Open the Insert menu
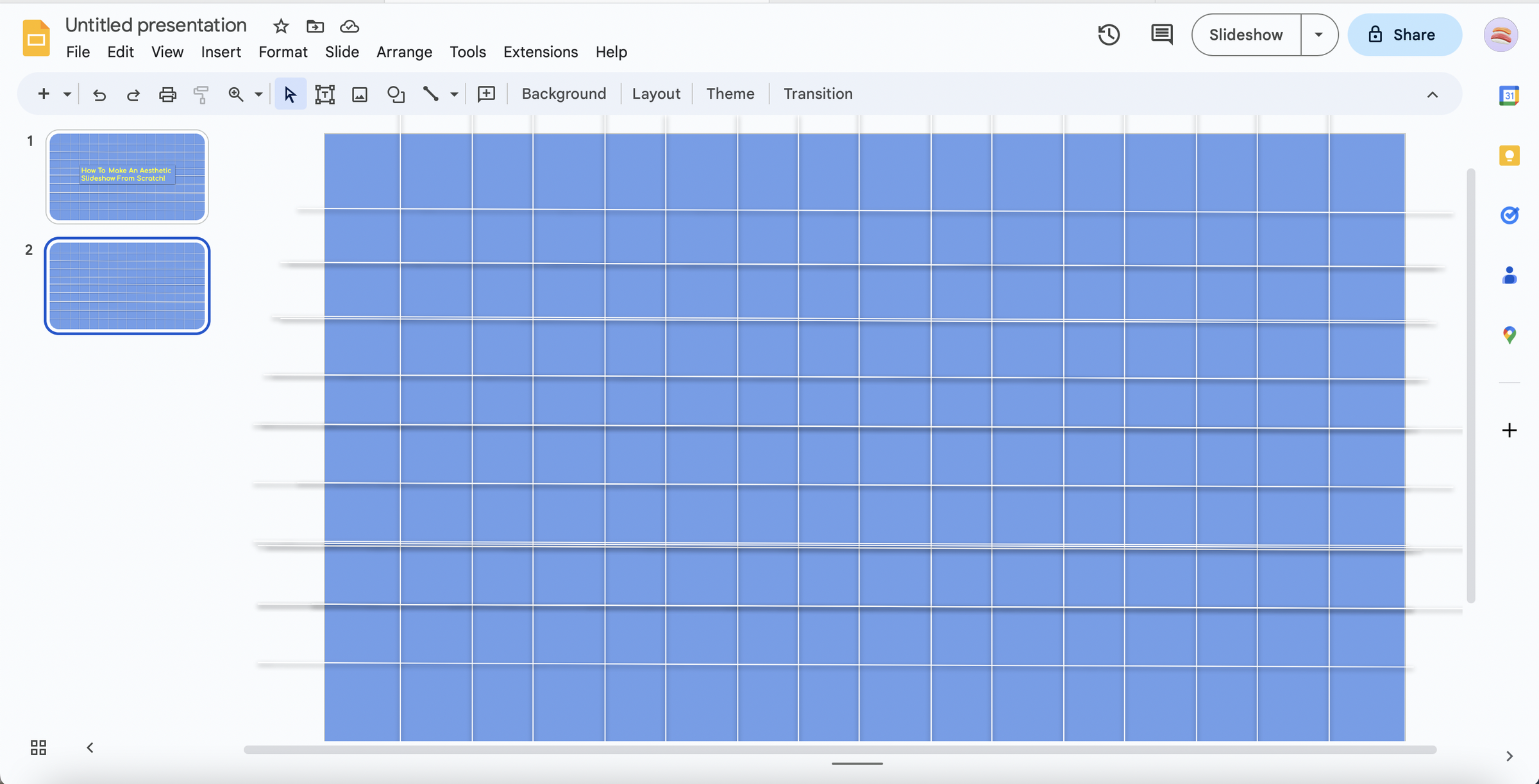The image size is (1539, 784). pyautogui.click(x=221, y=52)
